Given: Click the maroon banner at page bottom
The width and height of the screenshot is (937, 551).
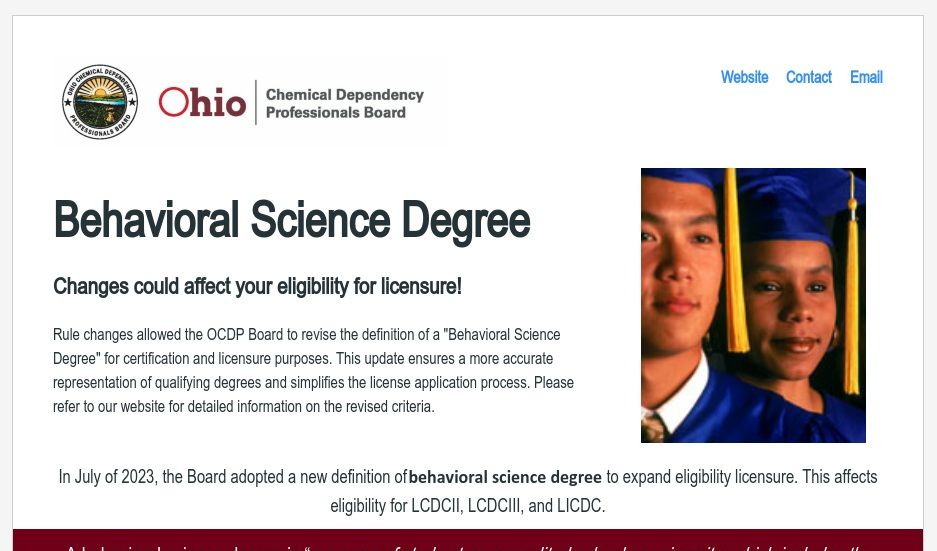Looking at the screenshot, I should click(467, 540).
